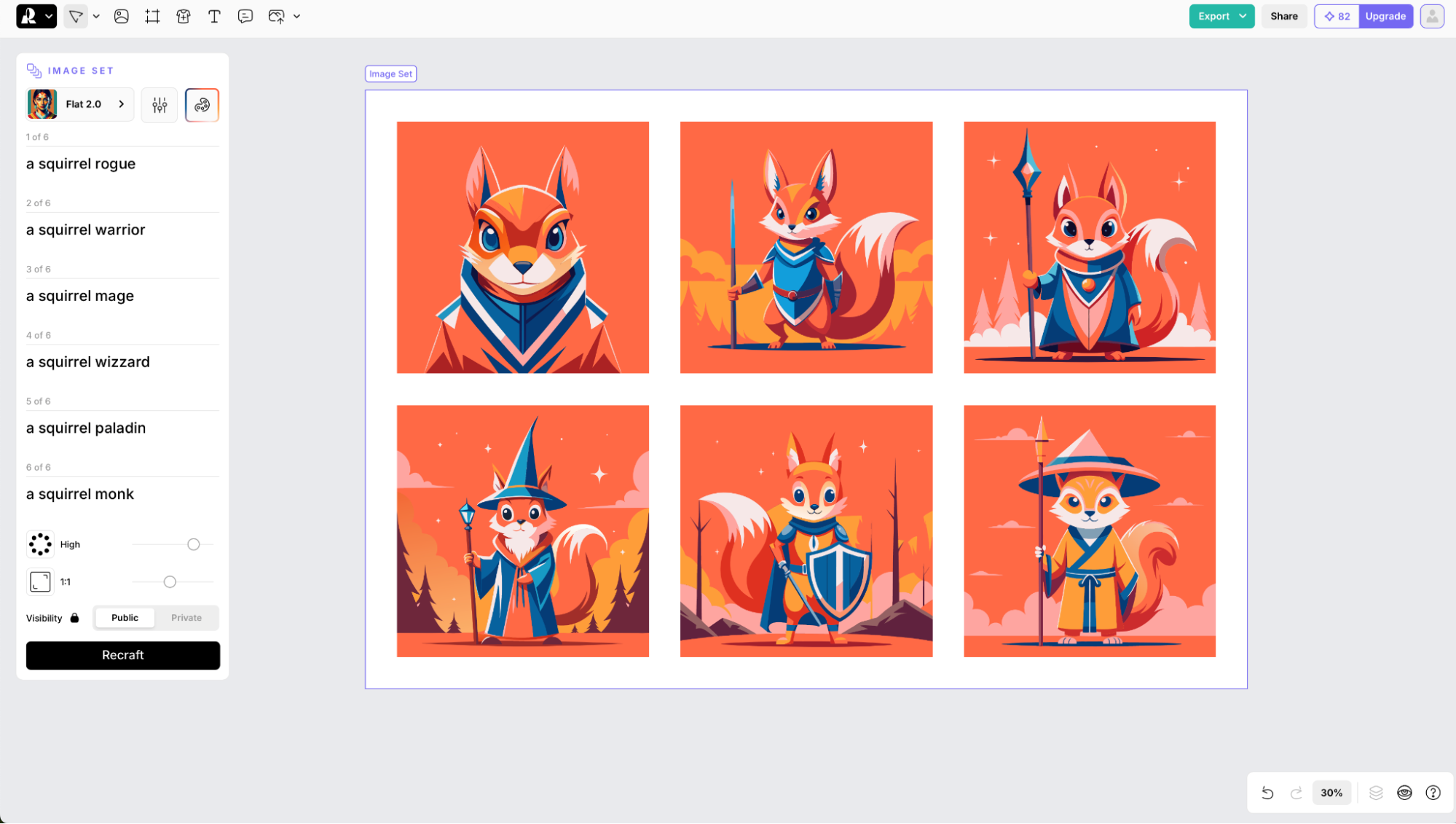Set visibility to Public
Image resolution: width=1456 pixels, height=824 pixels.
[125, 618]
